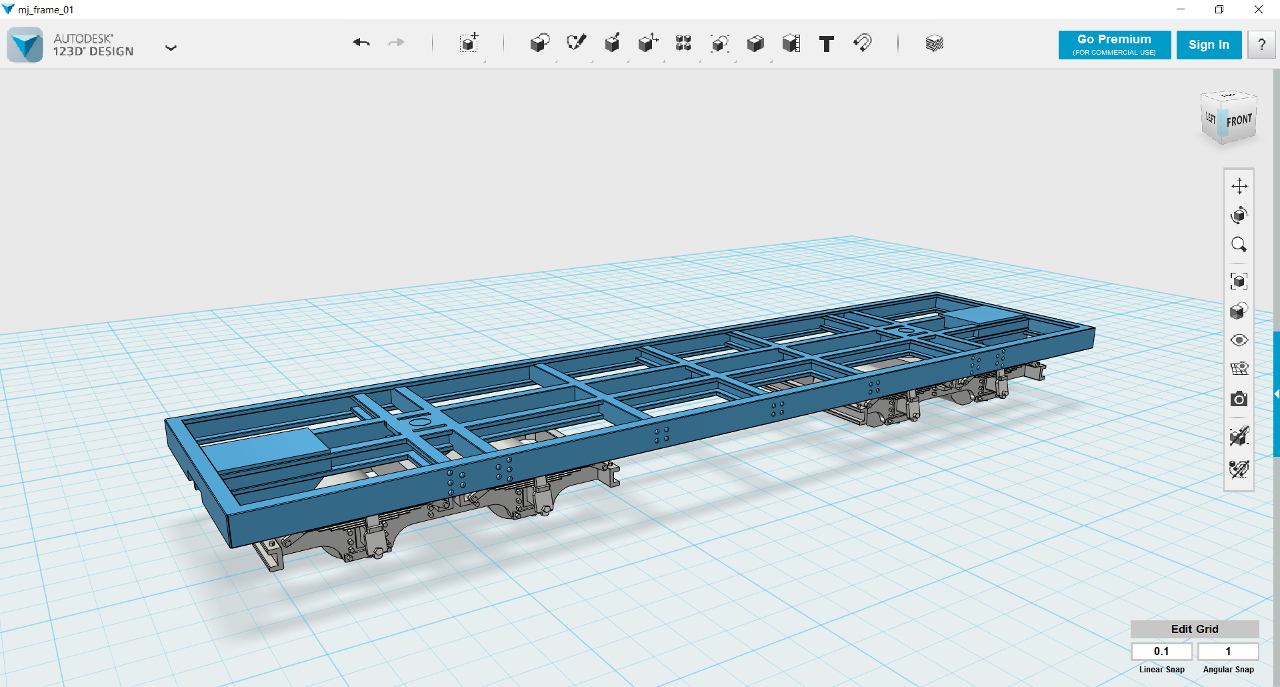Select the Zoom magnifier tool
This screenshot has height=687, width=1280.
coord(1239,244)
